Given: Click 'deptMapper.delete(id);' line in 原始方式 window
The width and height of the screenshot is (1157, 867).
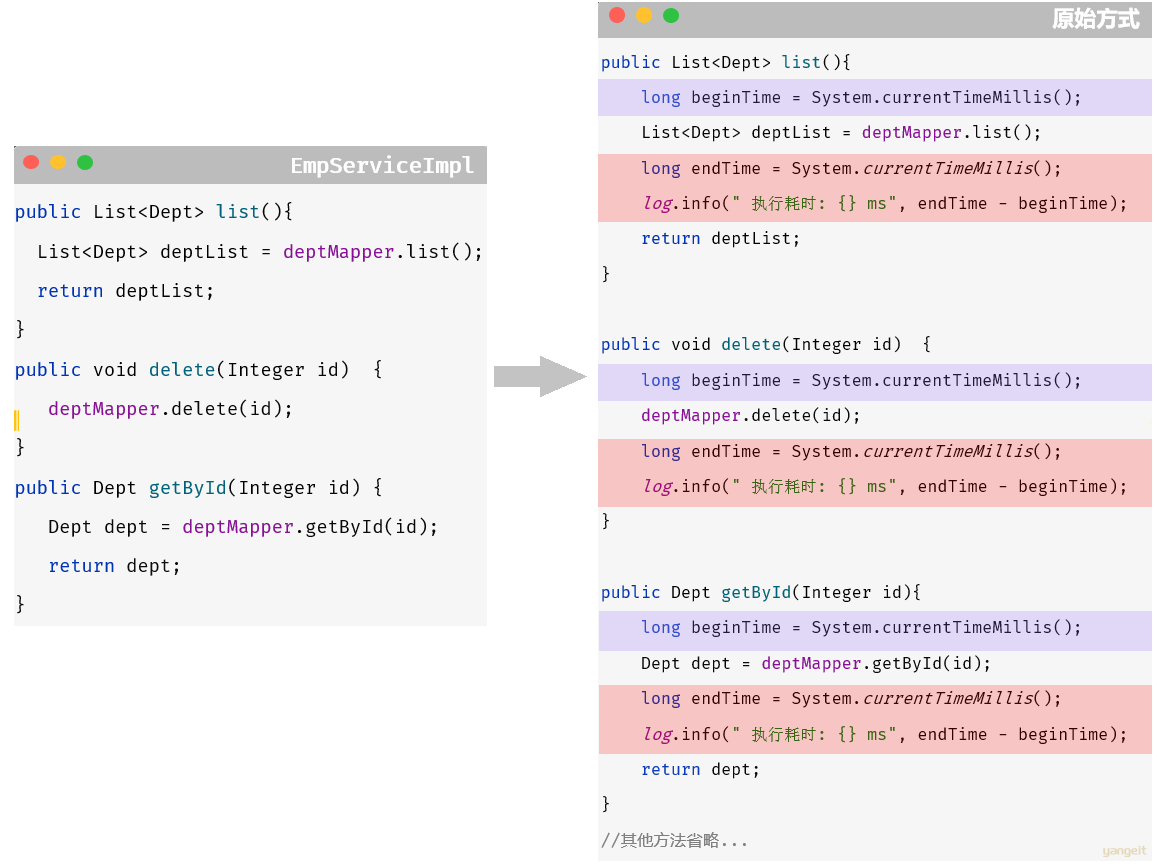Looking at the screenshot, I should click(750, 415).
